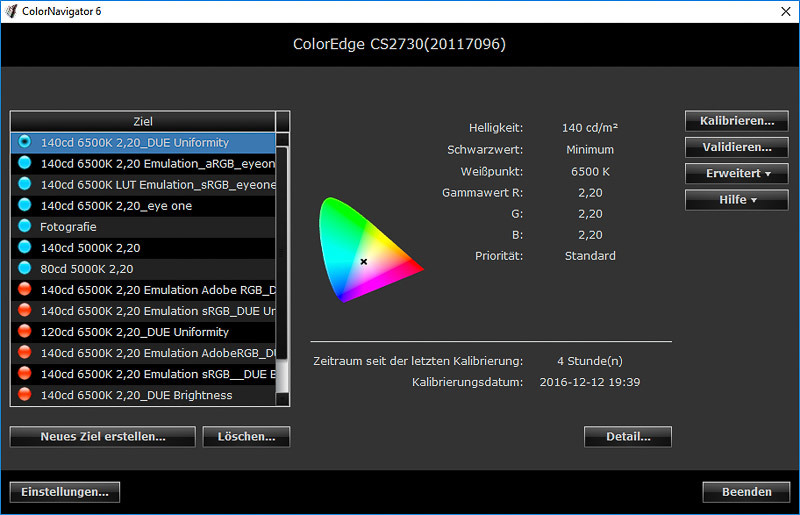Click the CIE color gamut diagram

371,250
